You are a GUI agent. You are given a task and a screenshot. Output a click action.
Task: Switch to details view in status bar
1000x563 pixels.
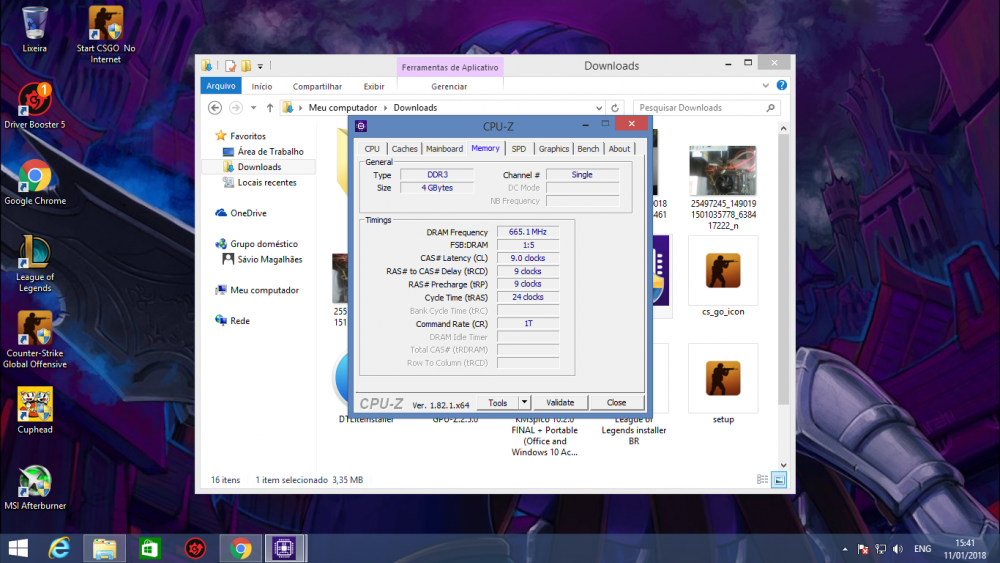coord(765,480)
